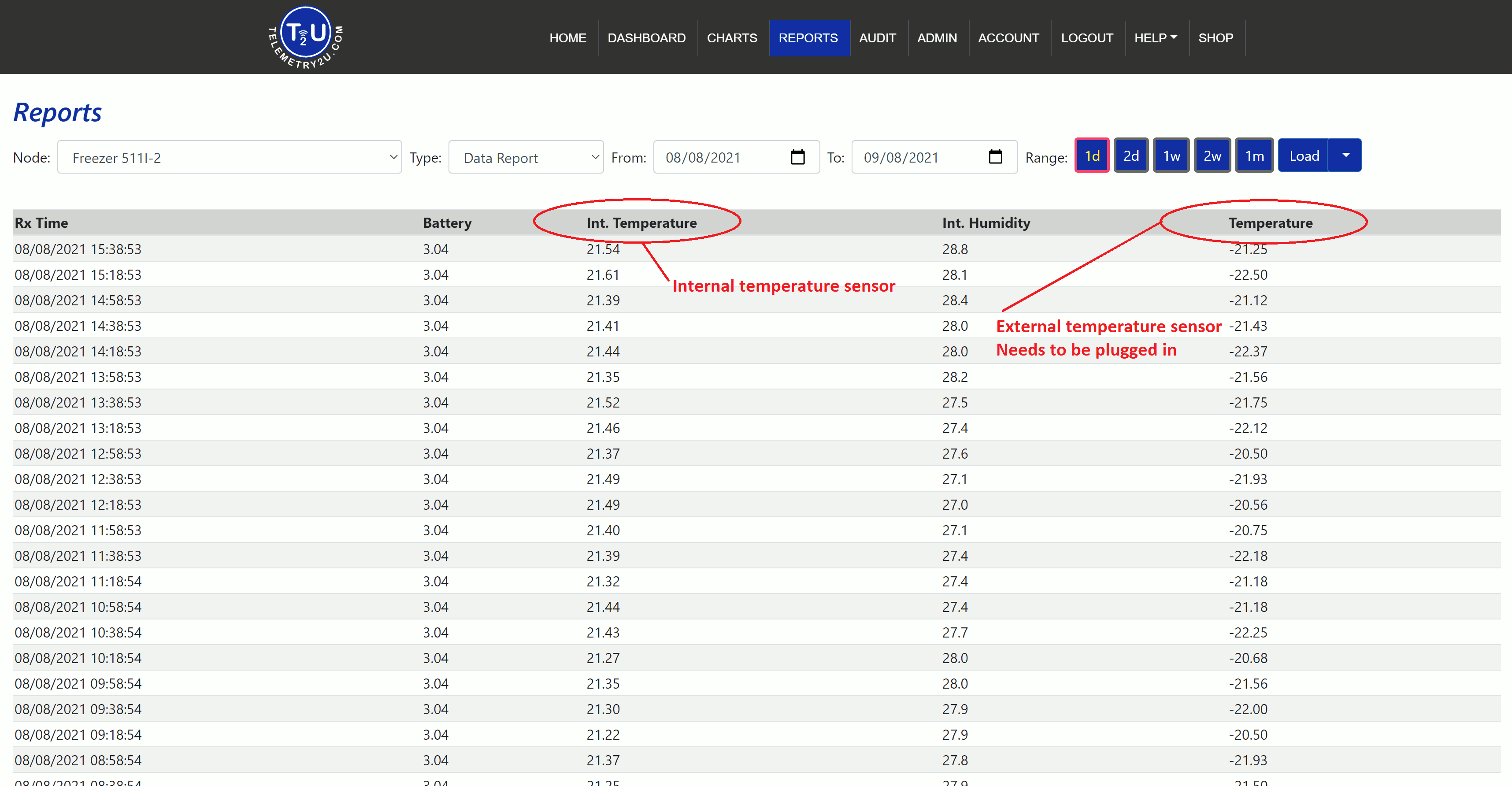Choose the 2w range button
Image resolution: width=1512 pixels, height=786 pixels.
point(1213,156)
